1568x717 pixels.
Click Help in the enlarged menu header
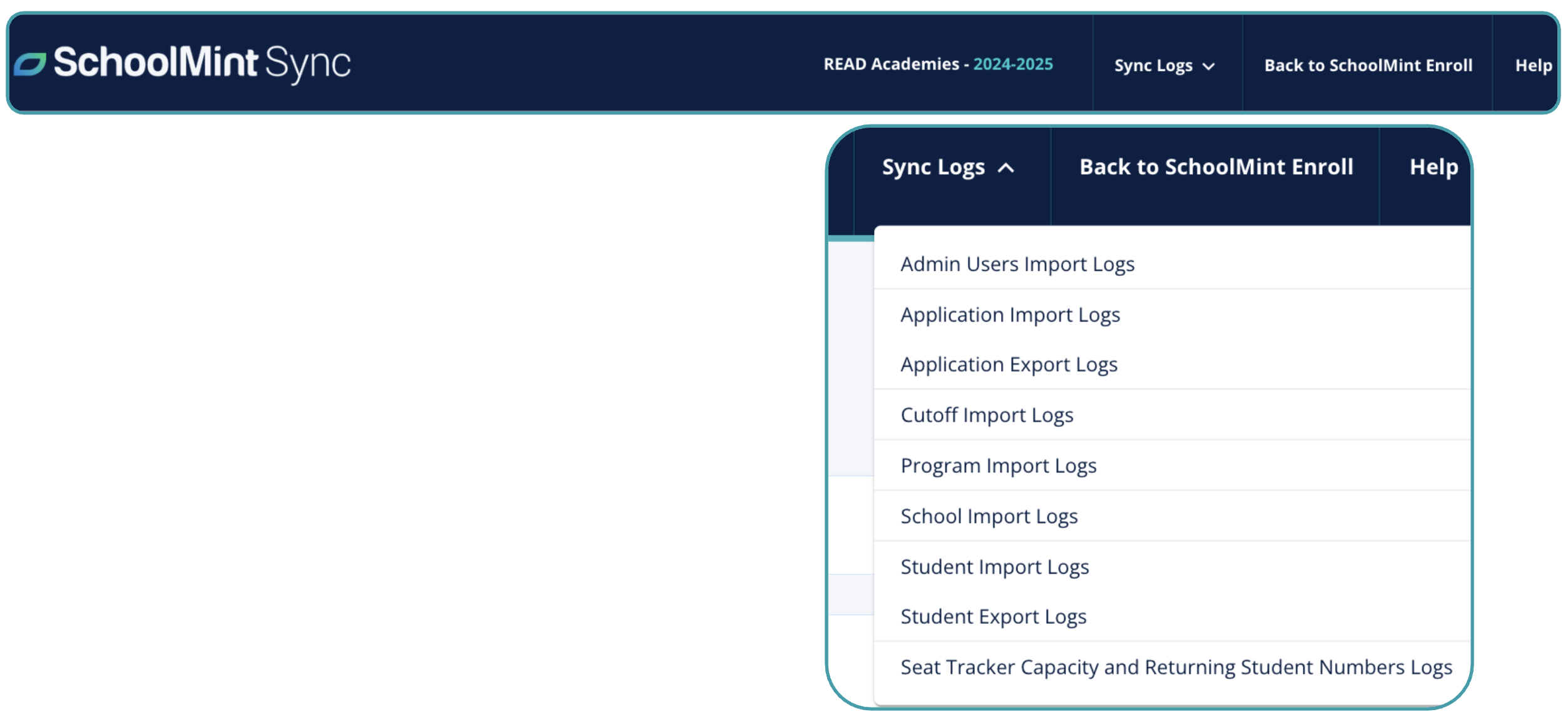tap(1433, 167)
